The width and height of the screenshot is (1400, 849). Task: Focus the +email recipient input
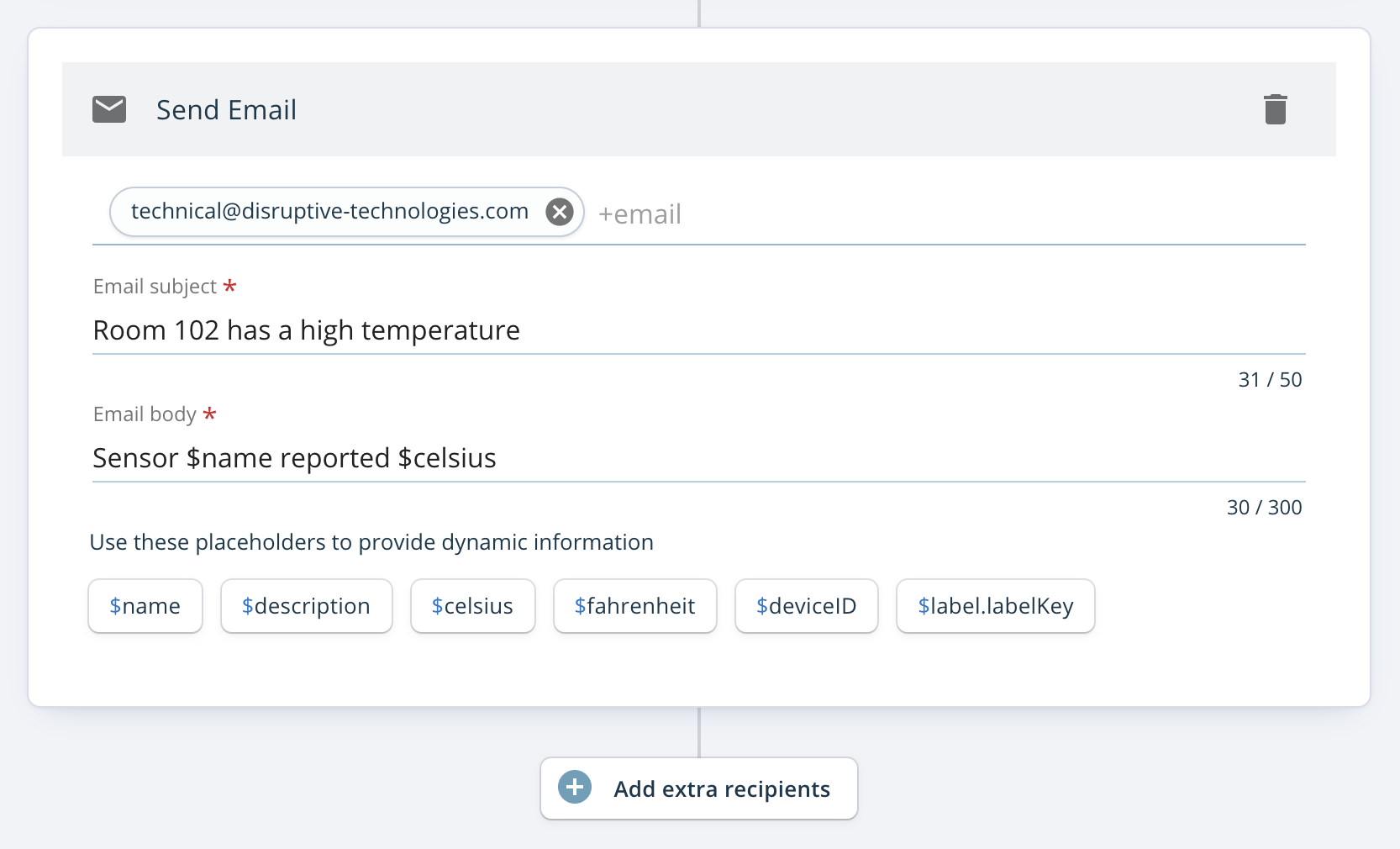pyautogui.click(x=950, y=214)
